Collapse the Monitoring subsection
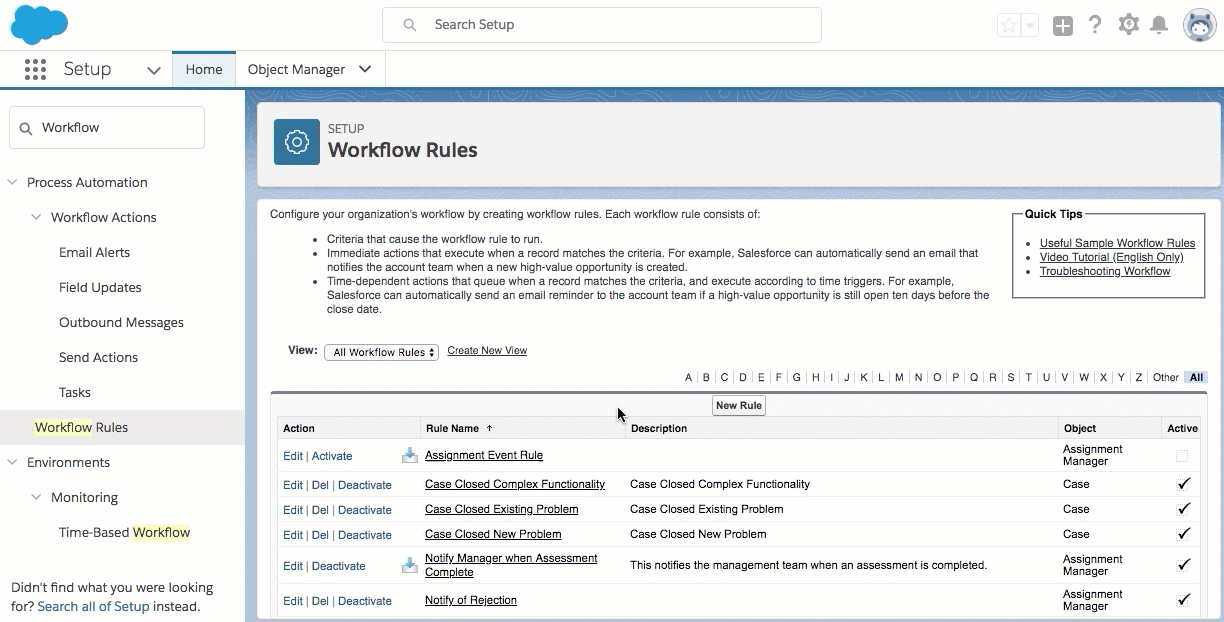1224x622 pixels. (36, 497)
